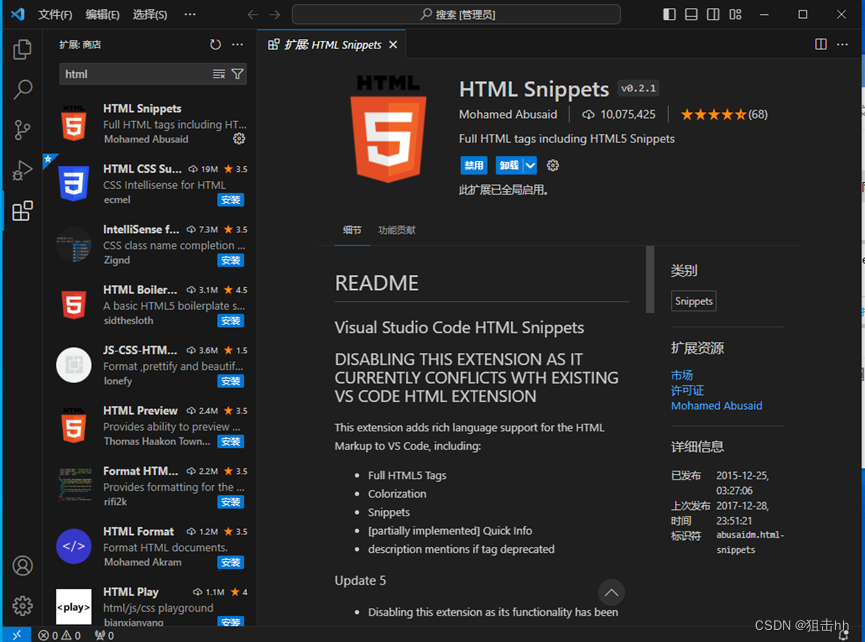
Task: Toggle the bottom panel layout
Action: (x=691, y=14)
